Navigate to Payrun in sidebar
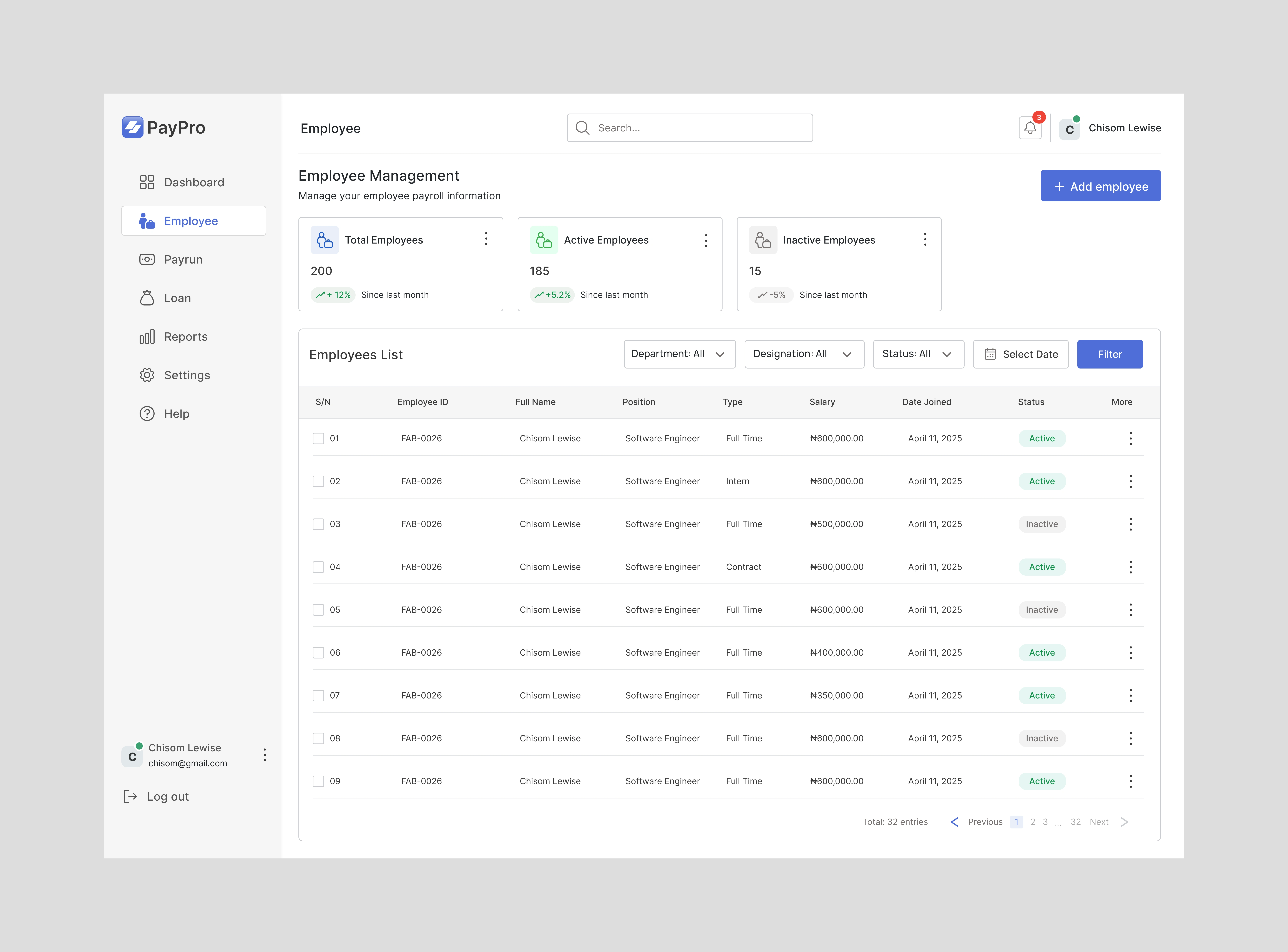1288x952 pixels. click(183, 259)
